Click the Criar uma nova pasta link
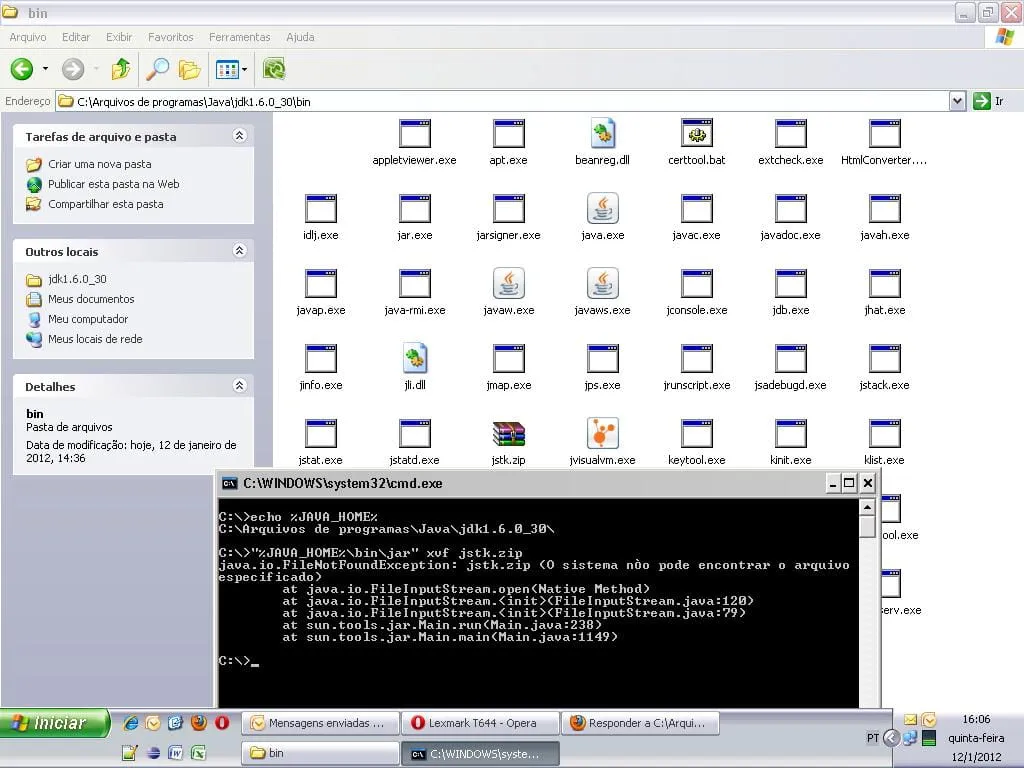 tap(99, 164)
